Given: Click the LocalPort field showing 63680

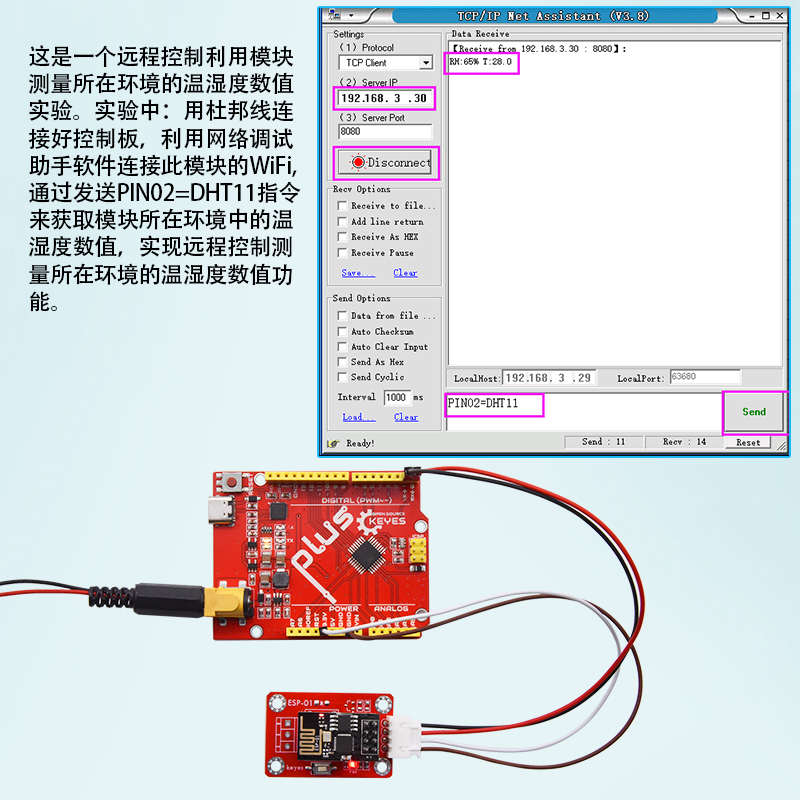Looking at the screenshot, I should coord(705,377).
